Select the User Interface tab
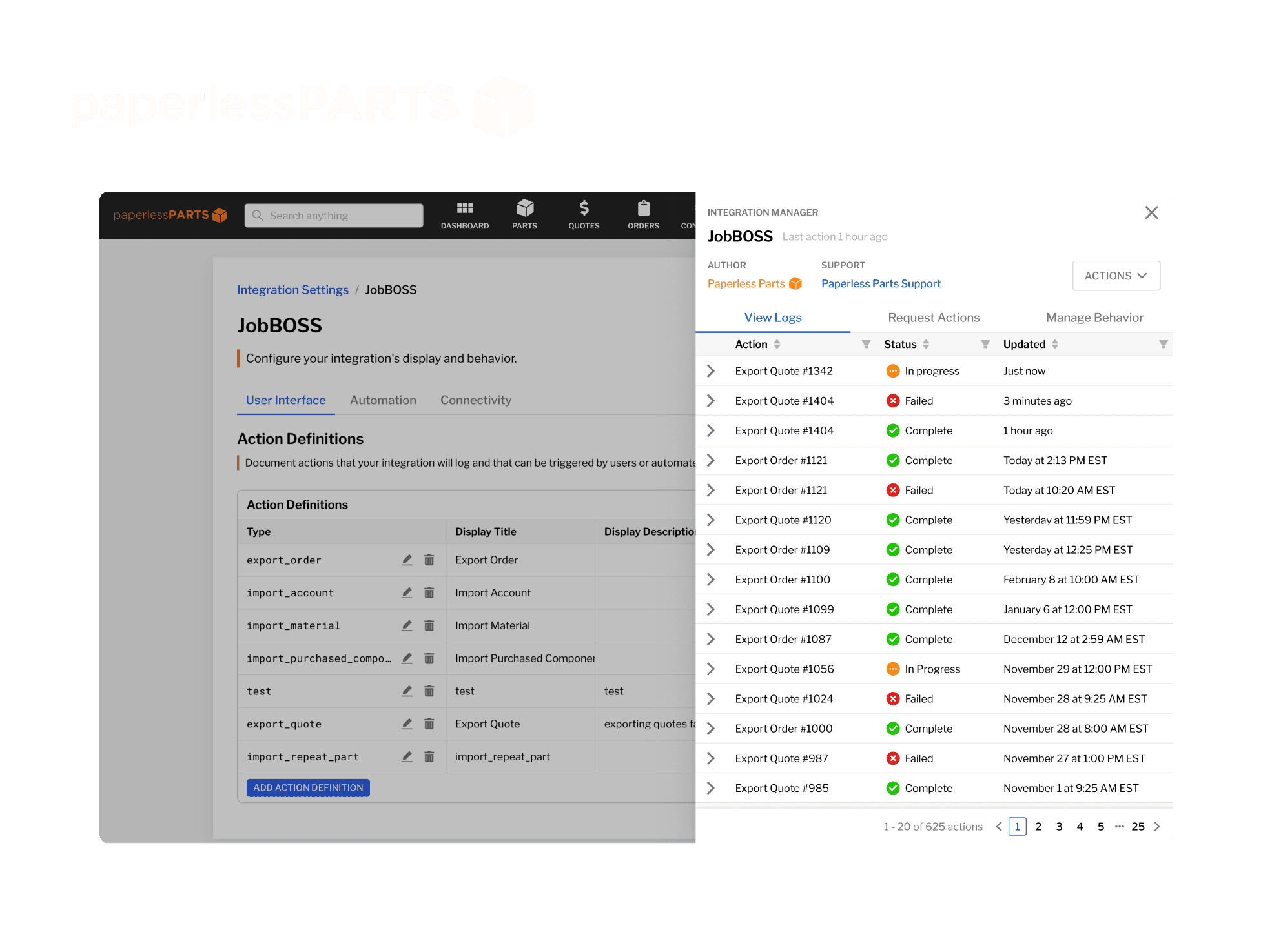This screenshot has width=1272, height=952. pos(285,400)
